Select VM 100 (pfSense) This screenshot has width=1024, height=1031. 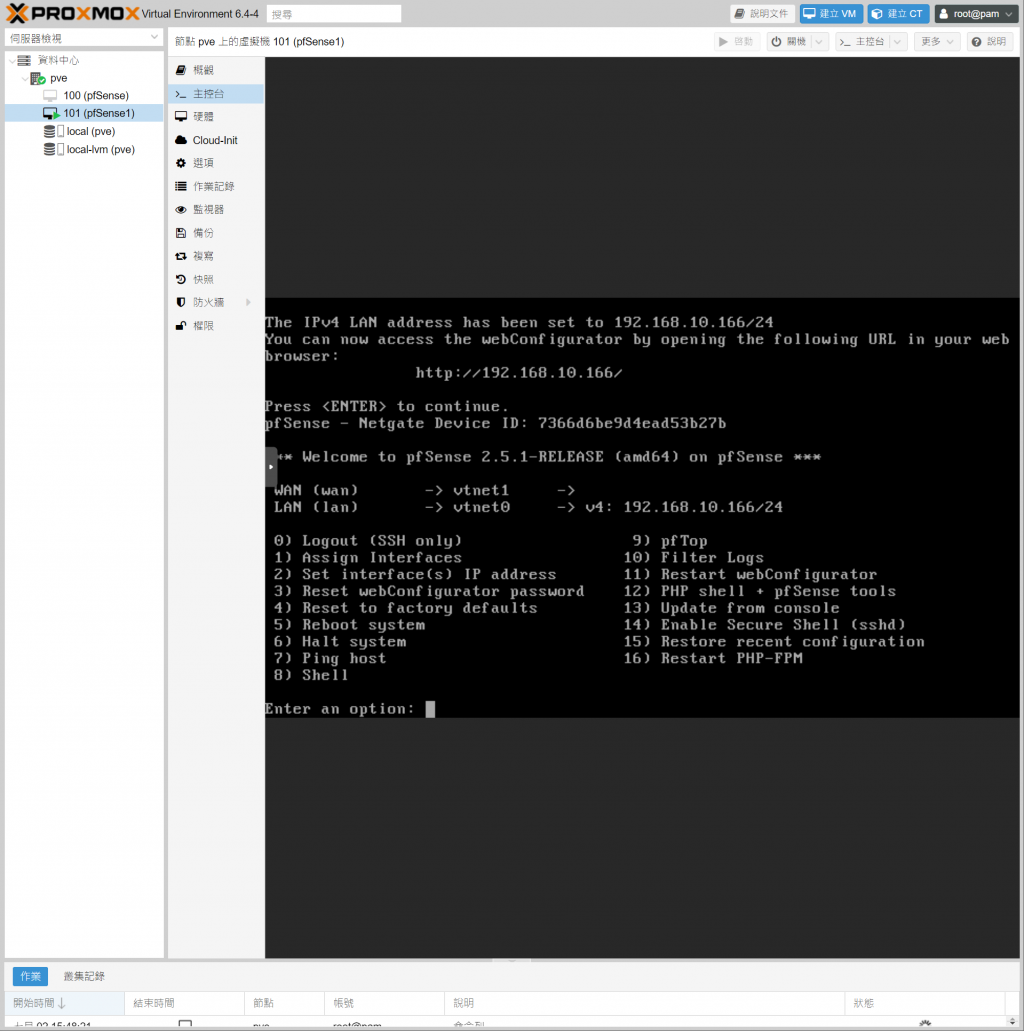tap(96, 96)
